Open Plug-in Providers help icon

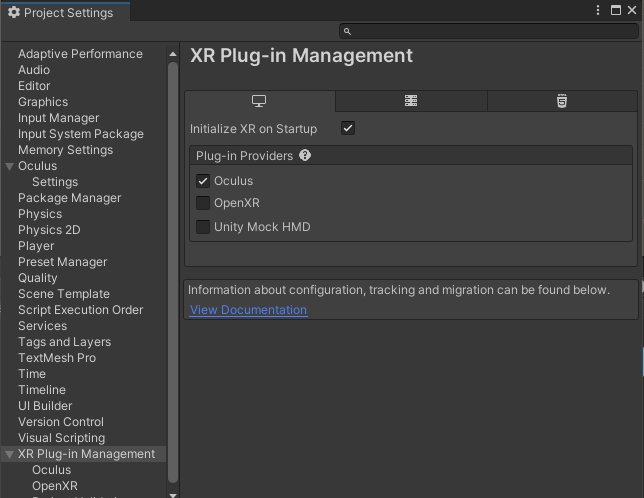(305, 156)
